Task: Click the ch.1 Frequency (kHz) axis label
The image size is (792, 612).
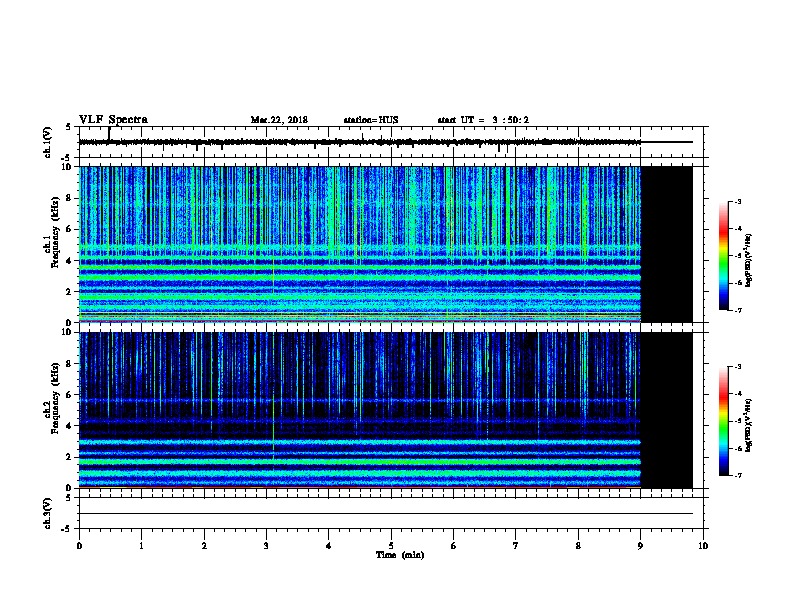Action: click(51, 232)
